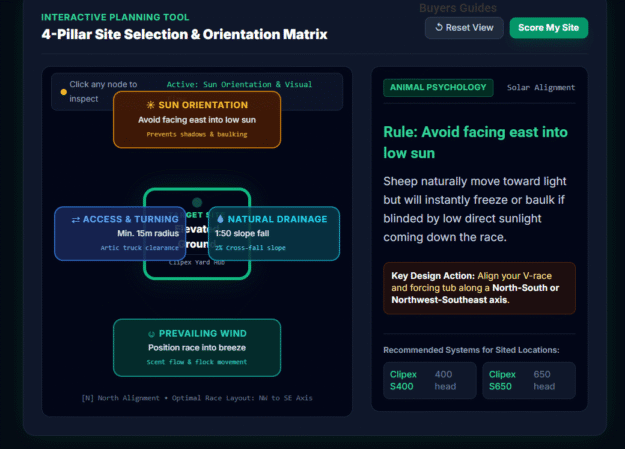Click '4-Pillar Site Selection & Orientation Matrix' title

184,34
